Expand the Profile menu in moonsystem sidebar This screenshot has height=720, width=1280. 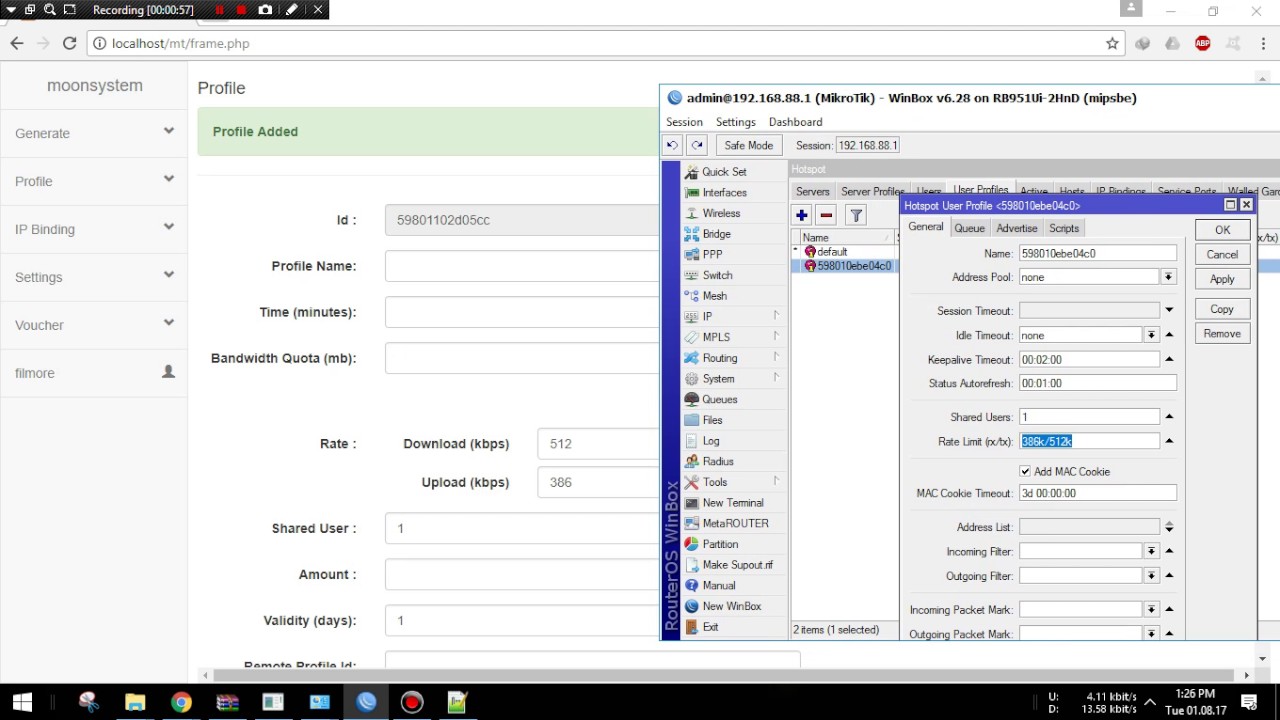point(94,181)
